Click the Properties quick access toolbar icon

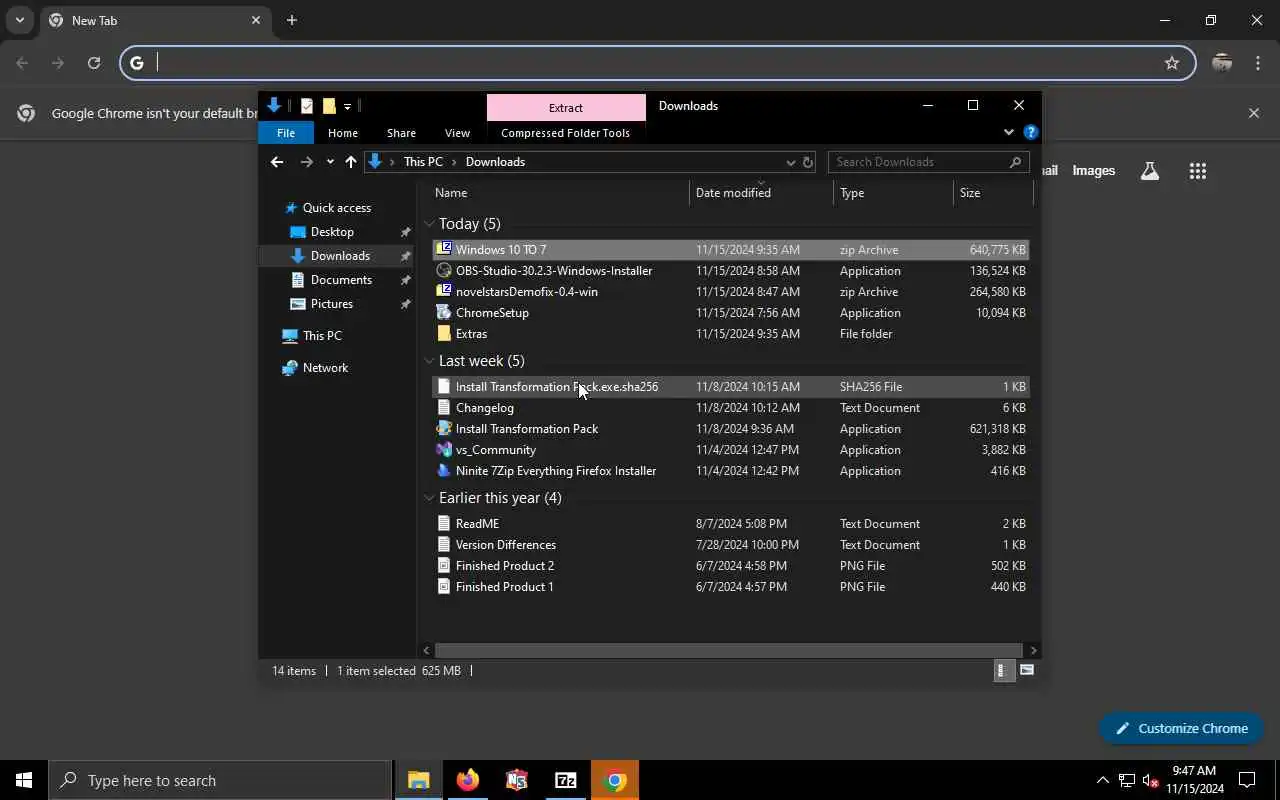pos(306,106)
